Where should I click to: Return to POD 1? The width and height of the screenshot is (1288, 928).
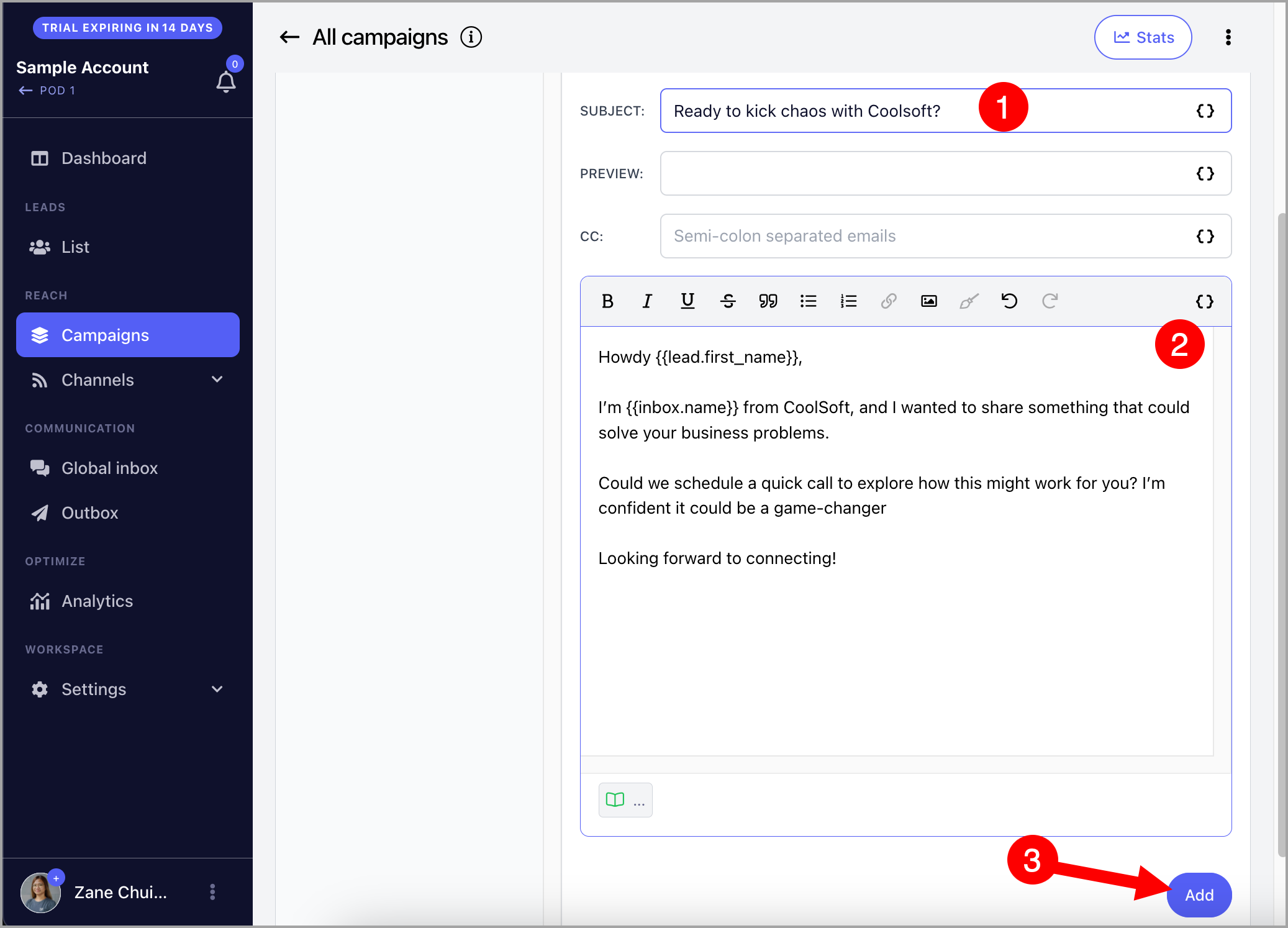click(47, 91)
